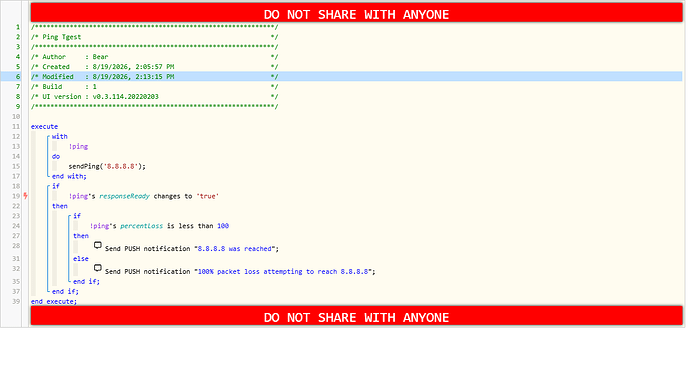690x368 pixels.
Task: Click the "else" keyword on line 31
Action: coord(81,259)
